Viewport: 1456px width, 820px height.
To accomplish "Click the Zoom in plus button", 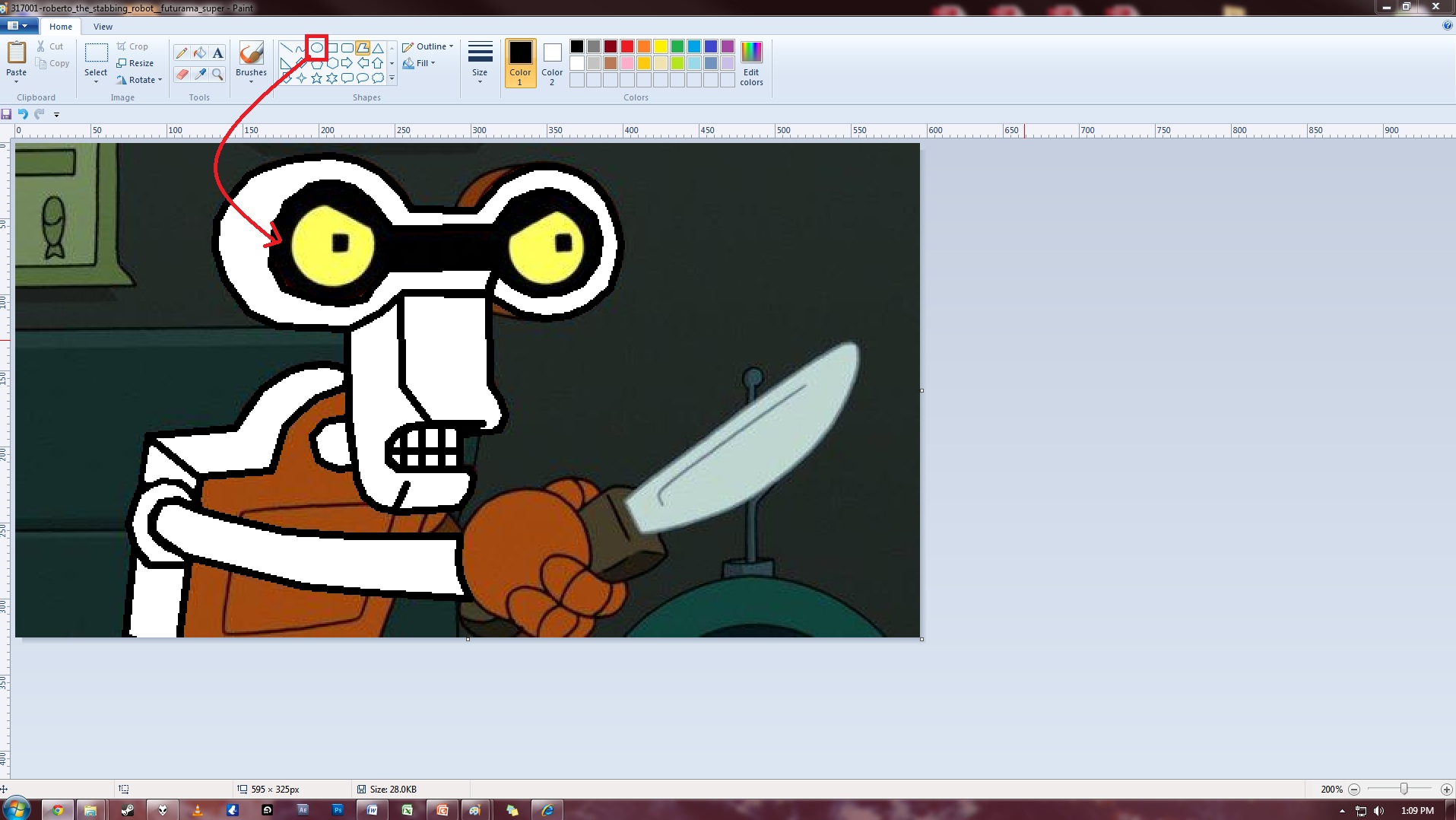I will 1446,790.
